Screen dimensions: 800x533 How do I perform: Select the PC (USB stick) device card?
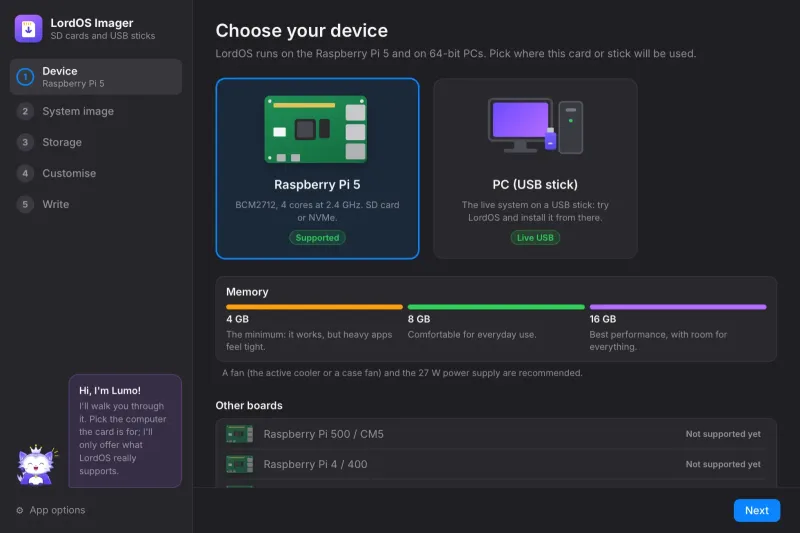point(535,168)
